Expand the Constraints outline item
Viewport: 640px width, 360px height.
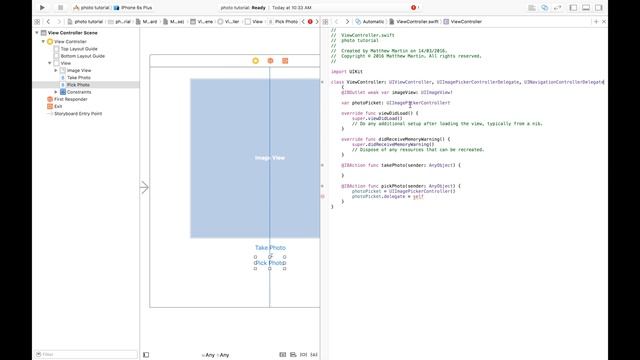pyautogui.click(x=56, y=92)
